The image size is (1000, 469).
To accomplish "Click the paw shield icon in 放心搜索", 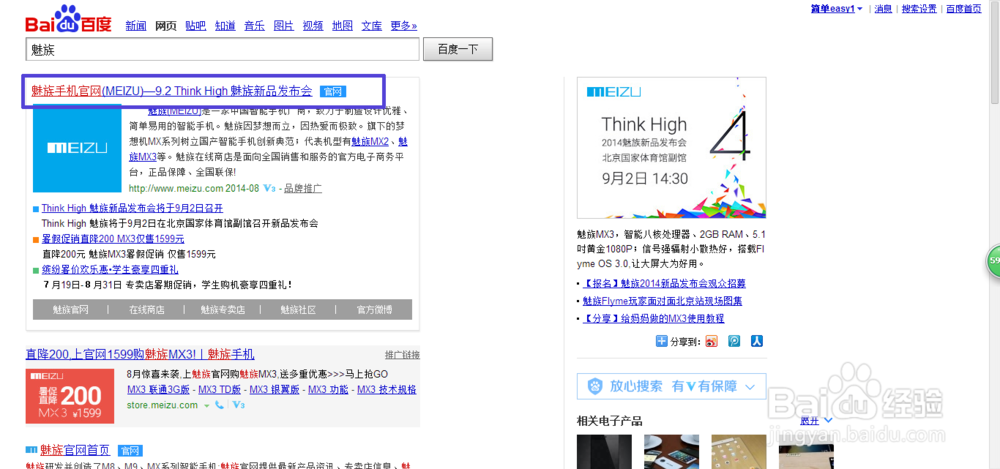I will [595, 387].
